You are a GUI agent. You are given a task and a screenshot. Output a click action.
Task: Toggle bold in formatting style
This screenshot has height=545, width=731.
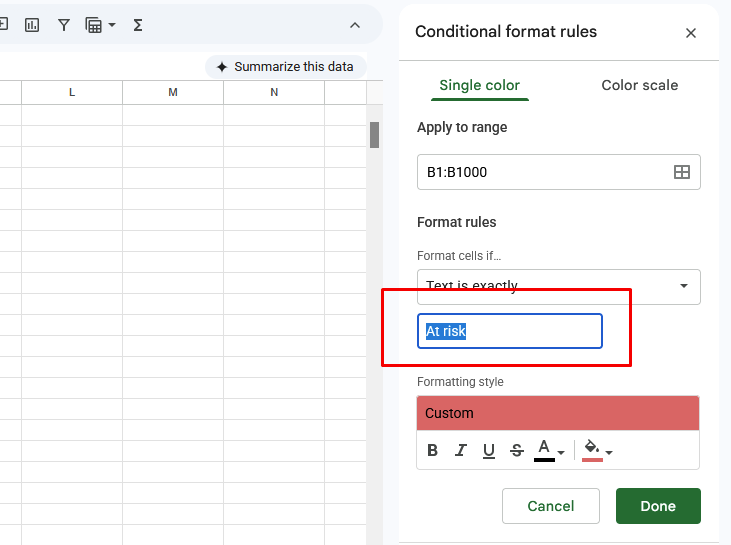coord(433,450)
